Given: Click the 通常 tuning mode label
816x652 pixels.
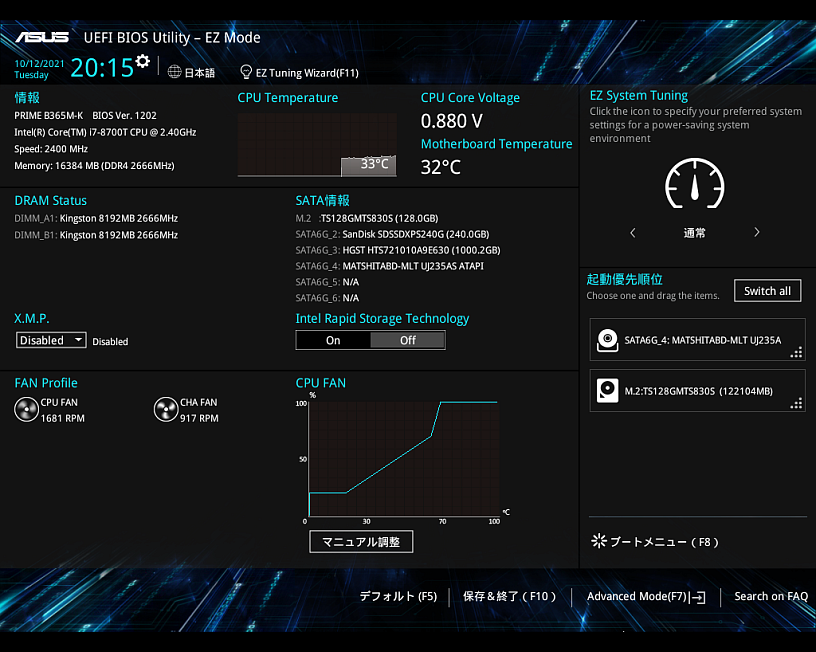Looking at the screenshot, I should point(695,233).
